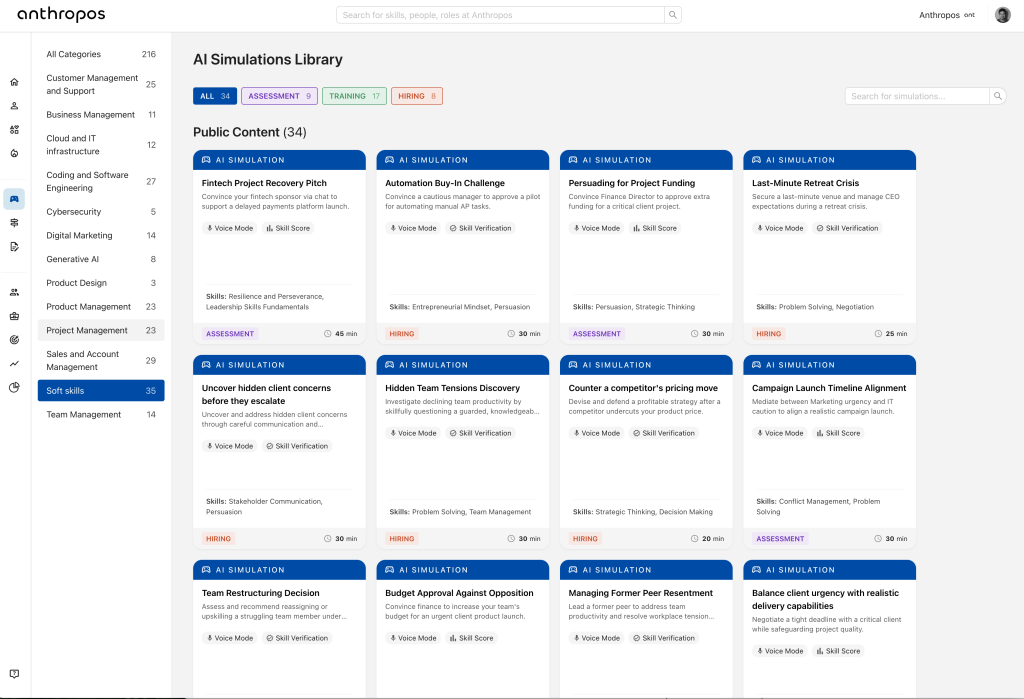Filter by HIRING tab
The image size is (1024, 699).
(x=417, y=96)
